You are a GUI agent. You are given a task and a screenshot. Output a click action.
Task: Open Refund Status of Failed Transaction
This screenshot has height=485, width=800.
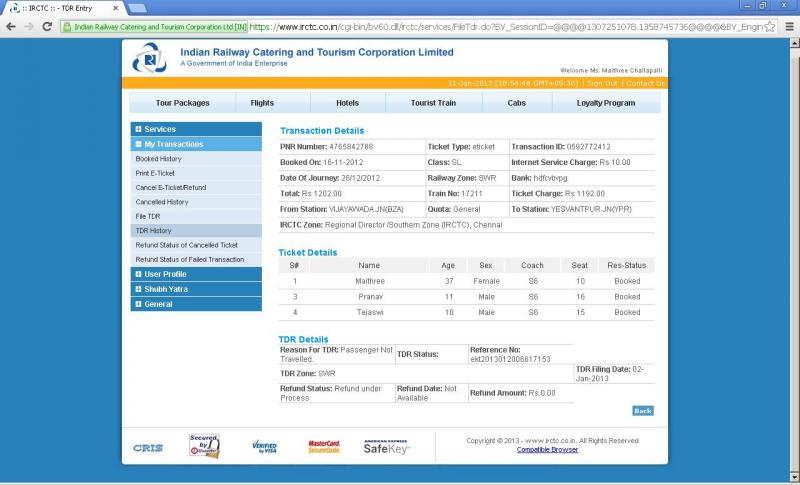click(196, 260)
